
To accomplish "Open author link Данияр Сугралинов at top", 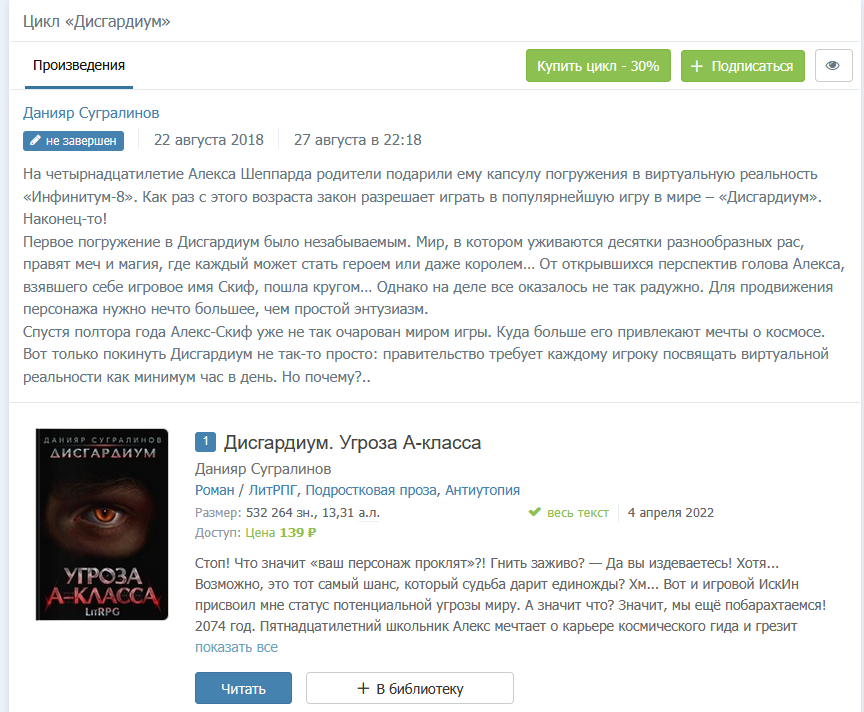I will pos(91,113).
